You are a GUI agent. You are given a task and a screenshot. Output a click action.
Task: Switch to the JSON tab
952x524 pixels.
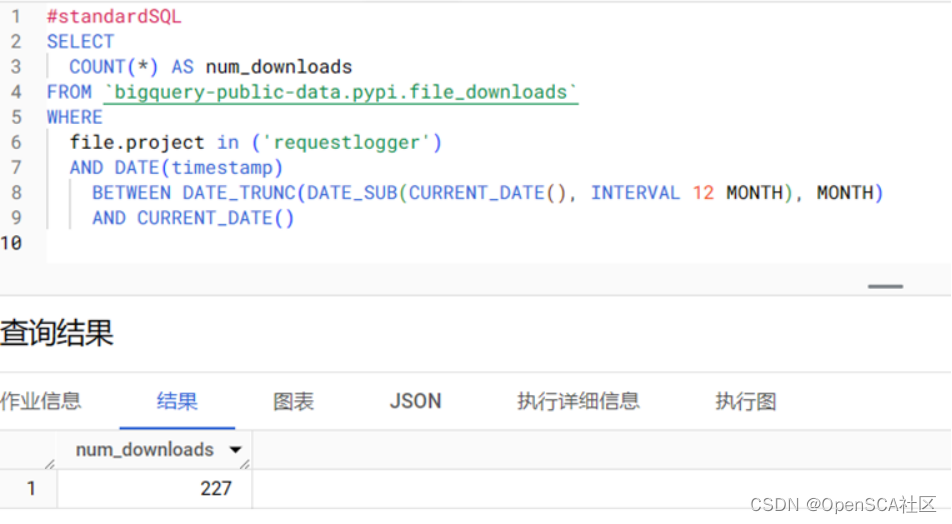point(415,401)
